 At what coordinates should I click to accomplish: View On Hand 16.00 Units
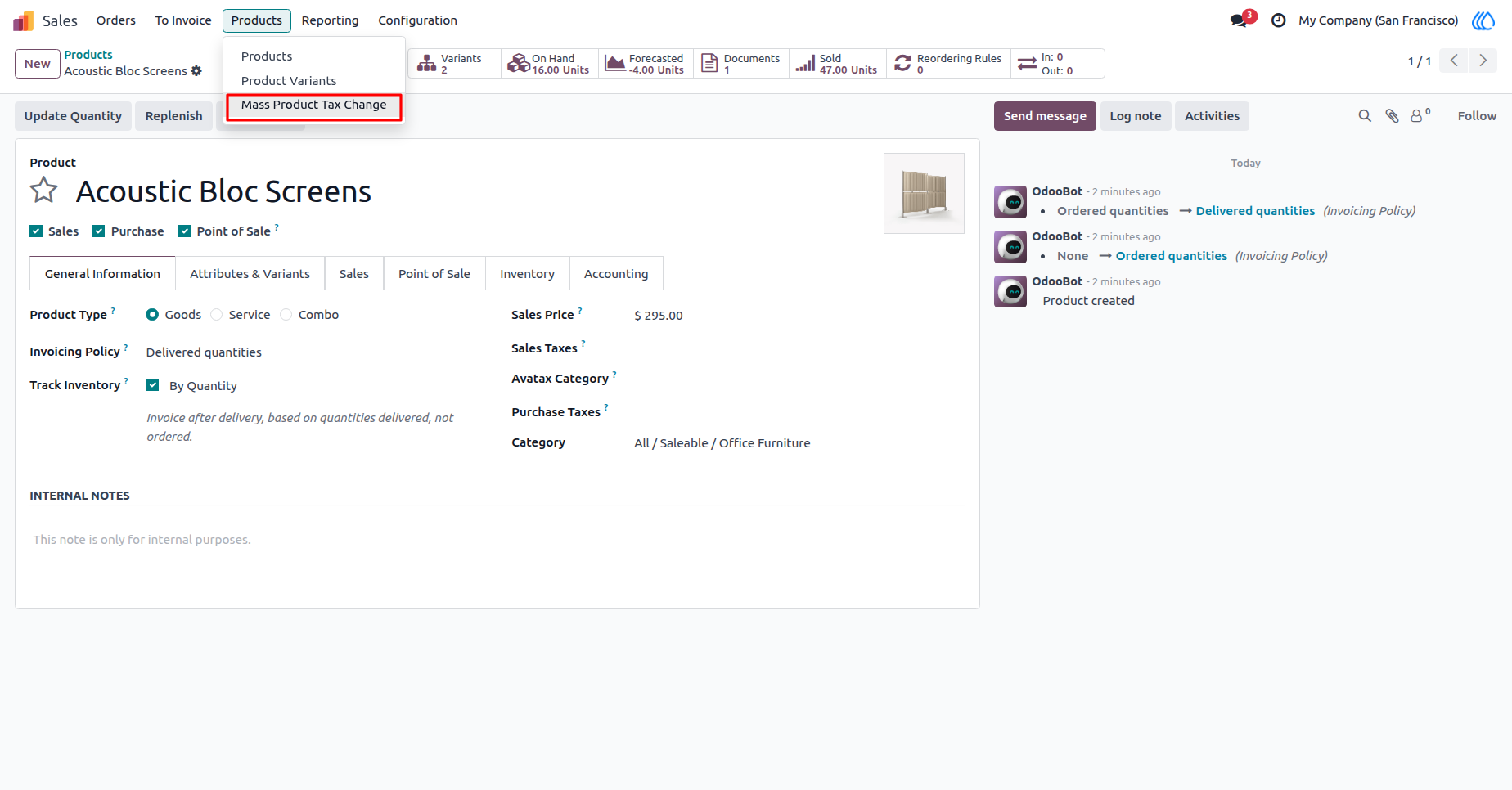[x=549, y=64]
